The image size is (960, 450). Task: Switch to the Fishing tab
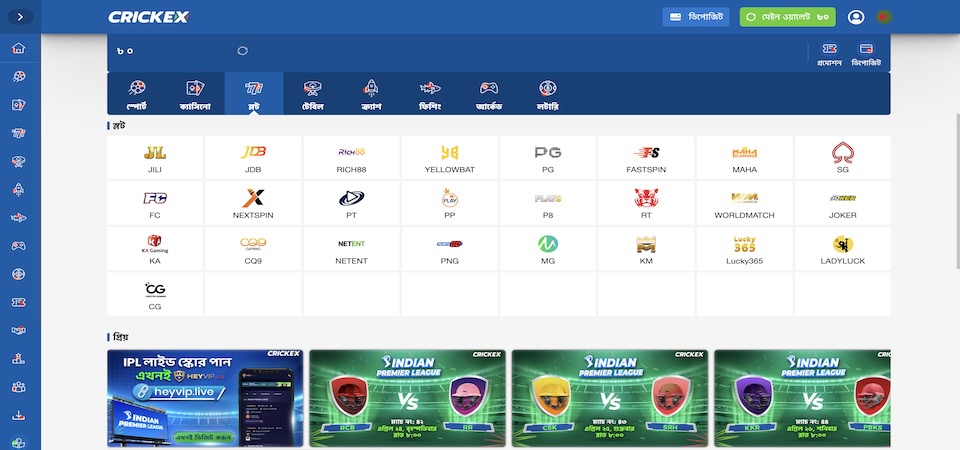pyautogui.click(x=430, y=94)
